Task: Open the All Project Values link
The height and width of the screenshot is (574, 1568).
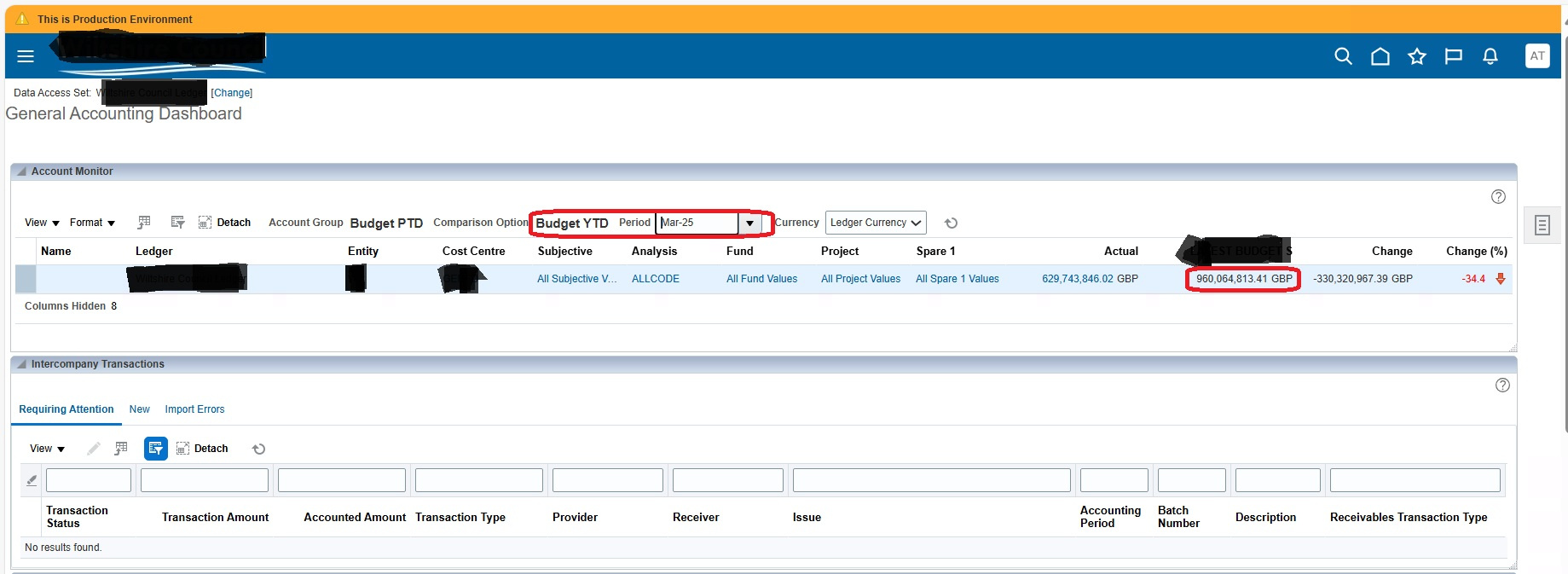Action: point(861,279)
